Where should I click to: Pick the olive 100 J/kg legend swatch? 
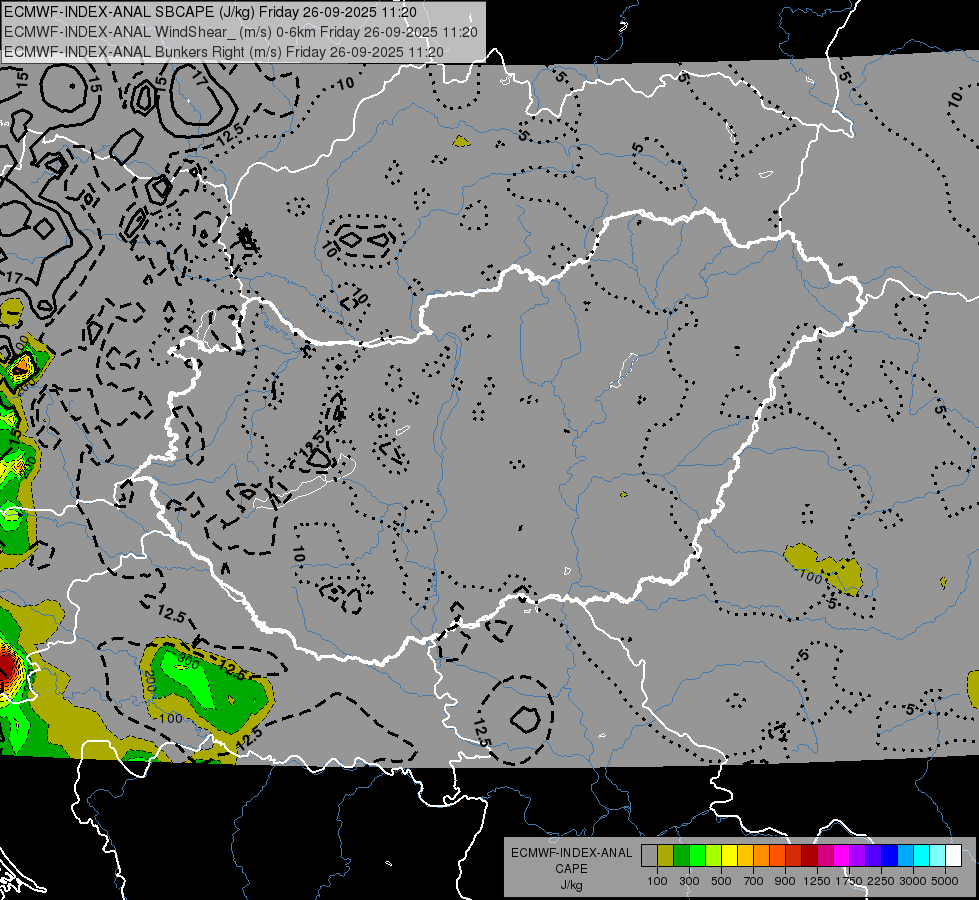pos(666,855)
